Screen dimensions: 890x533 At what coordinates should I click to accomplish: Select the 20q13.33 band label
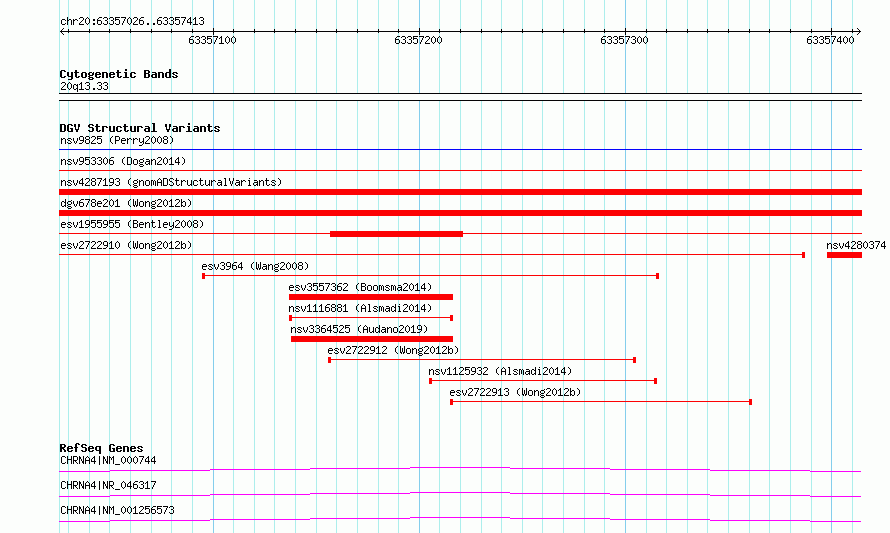coord(84,87)
